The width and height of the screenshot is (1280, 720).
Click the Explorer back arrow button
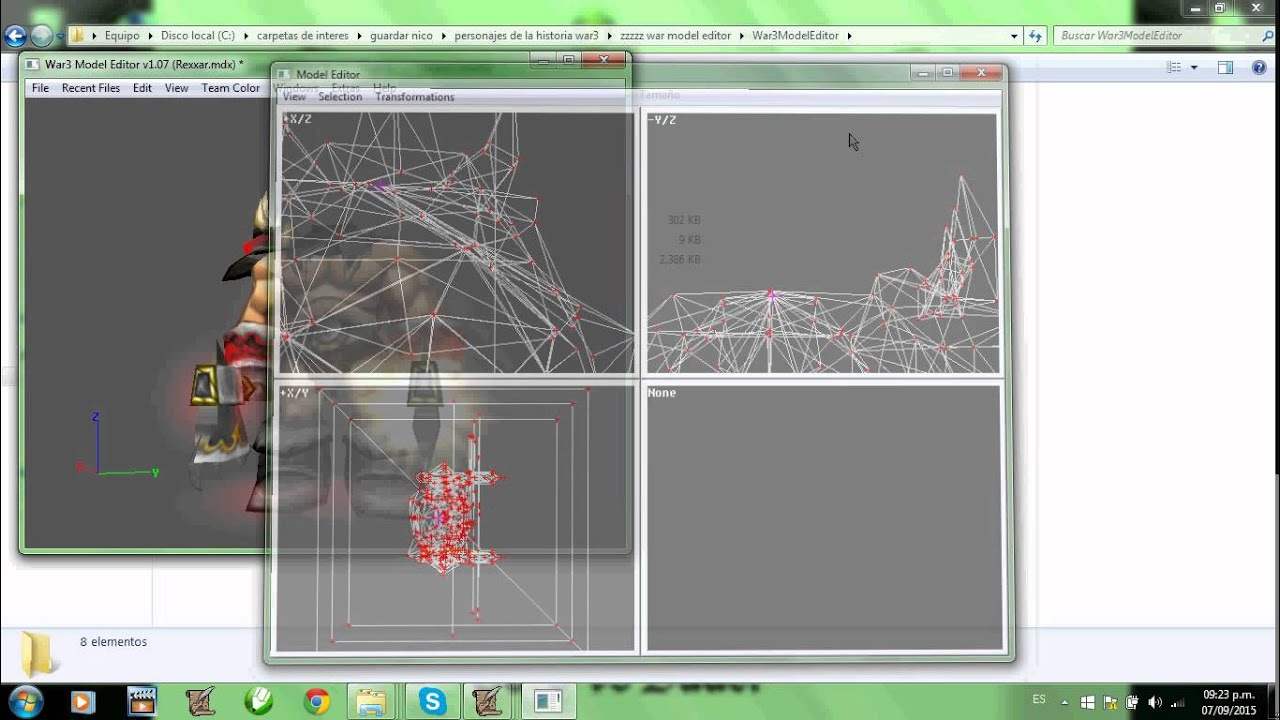pyautogui.click(x=15, y=36)
